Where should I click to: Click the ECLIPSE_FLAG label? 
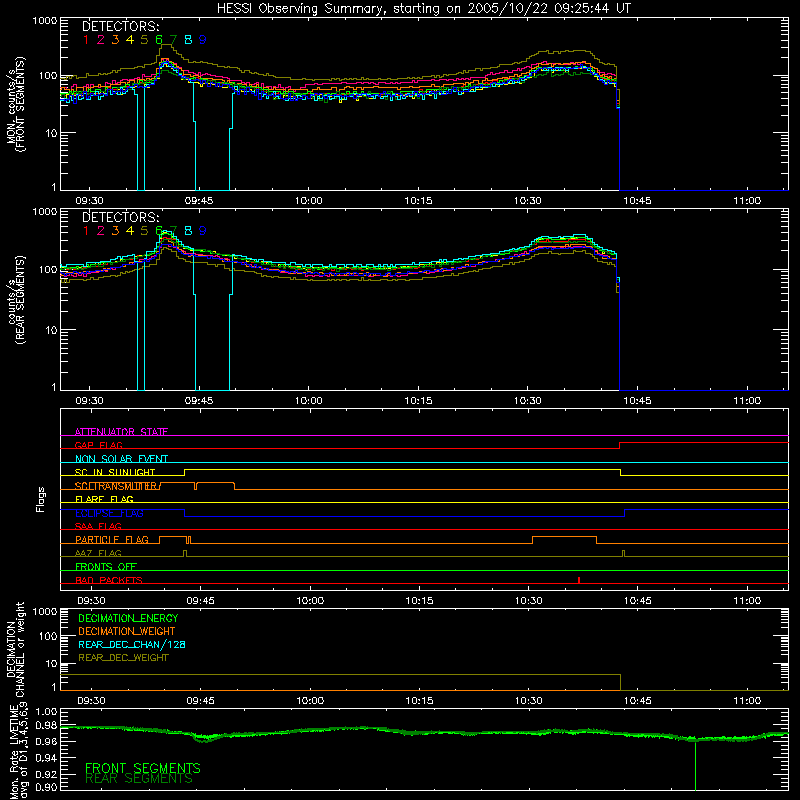point(109,513)
